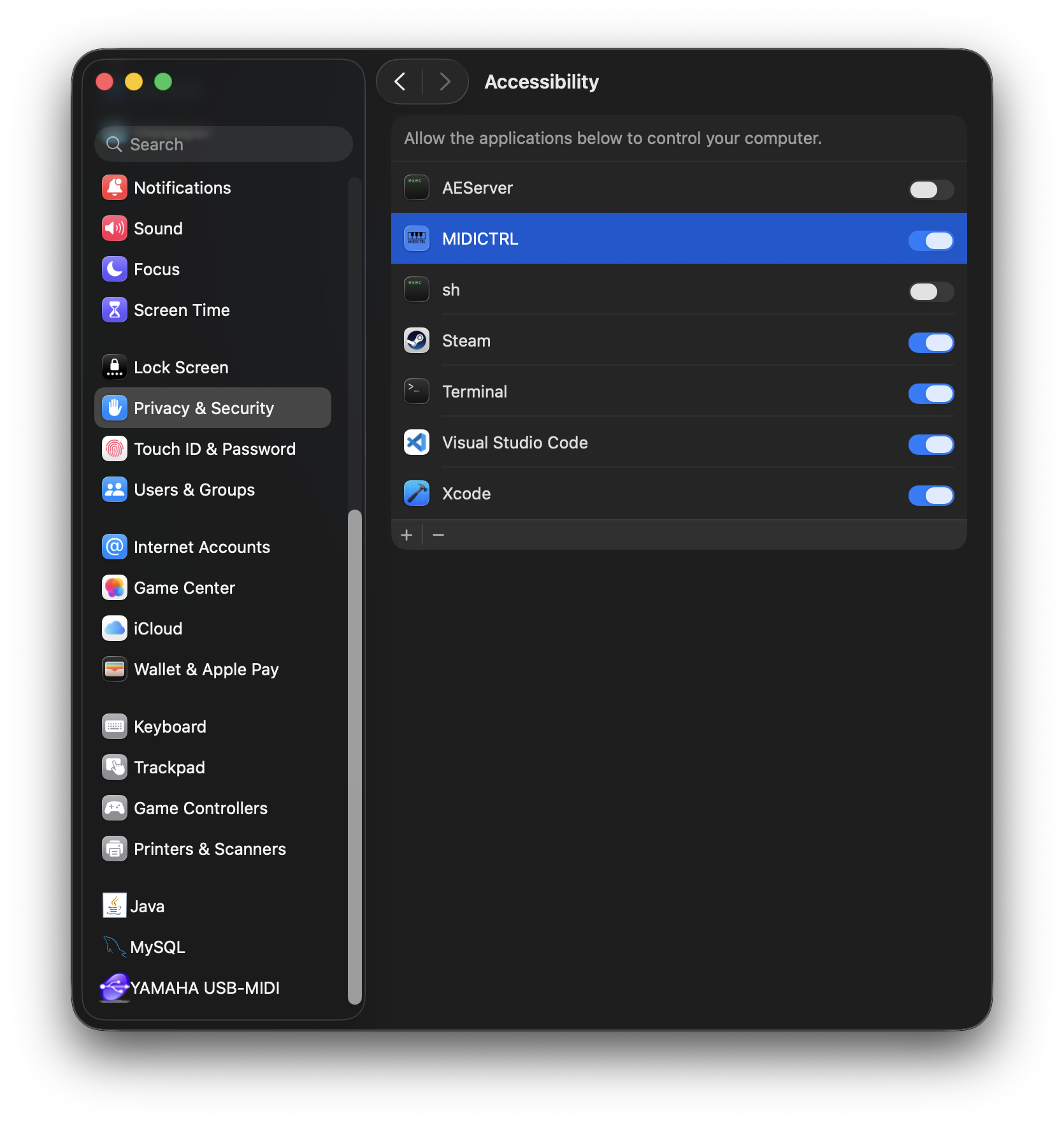Viewport: 1064px width, 1125px height.
Task: Add an application with plus button
Action: point(407,534)
